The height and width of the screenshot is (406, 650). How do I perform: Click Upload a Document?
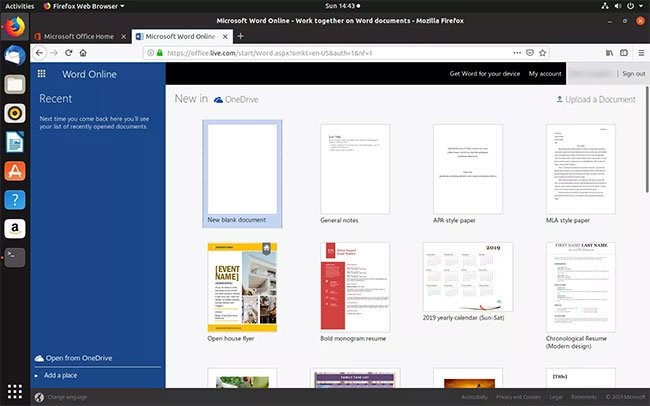[595, 99]
